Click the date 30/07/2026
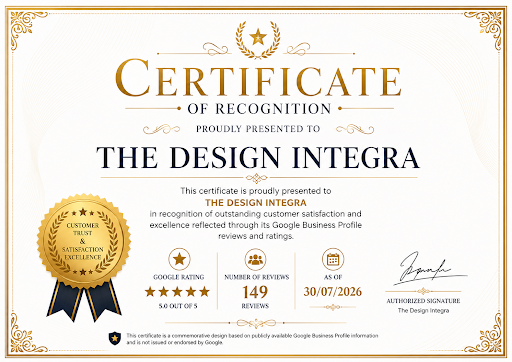 click(x=332, y=292)
